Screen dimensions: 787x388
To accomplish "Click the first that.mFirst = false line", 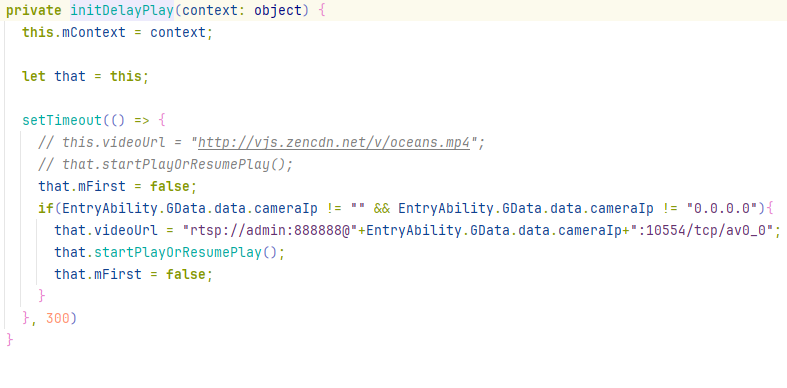I will (117, 187).
